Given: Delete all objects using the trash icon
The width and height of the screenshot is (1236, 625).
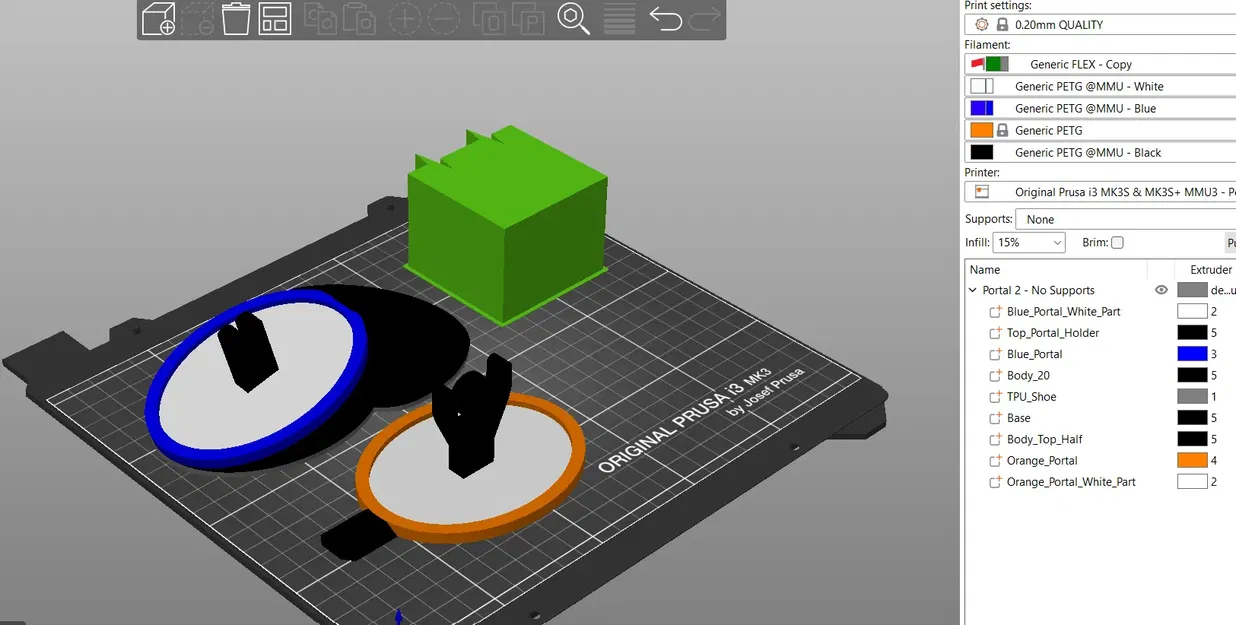Looking at the screenshot, I should [x=236, y=19].
